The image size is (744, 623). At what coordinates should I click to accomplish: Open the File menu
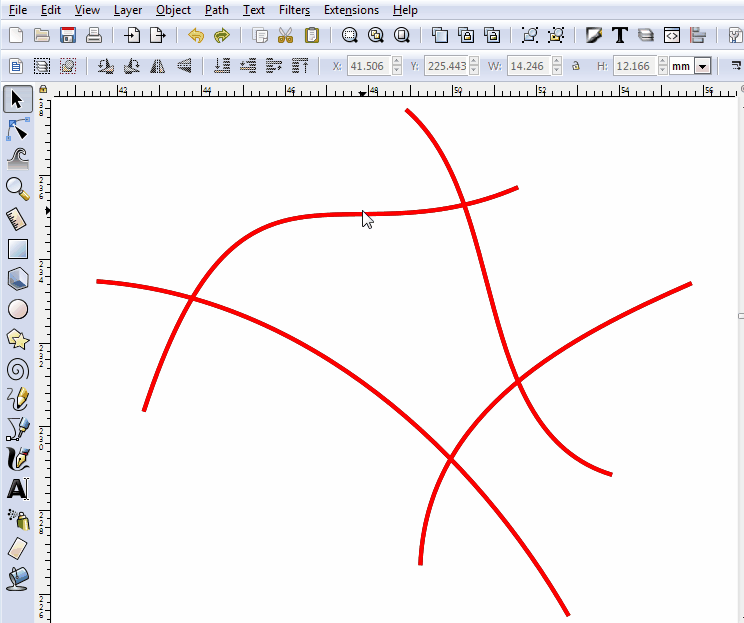[x=18, y=10]
